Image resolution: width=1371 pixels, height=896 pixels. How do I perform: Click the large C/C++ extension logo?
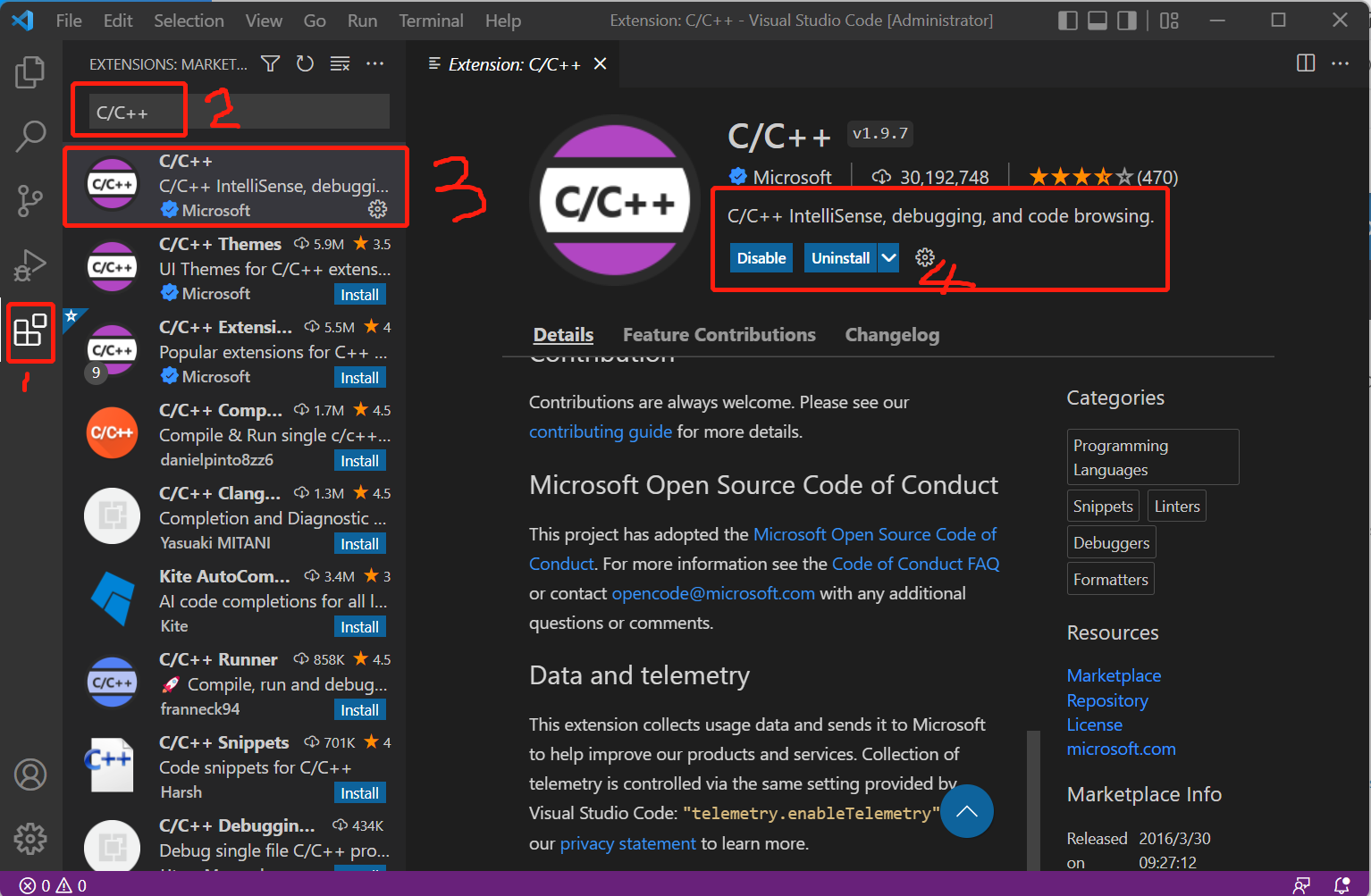click(x=615, y=201)
